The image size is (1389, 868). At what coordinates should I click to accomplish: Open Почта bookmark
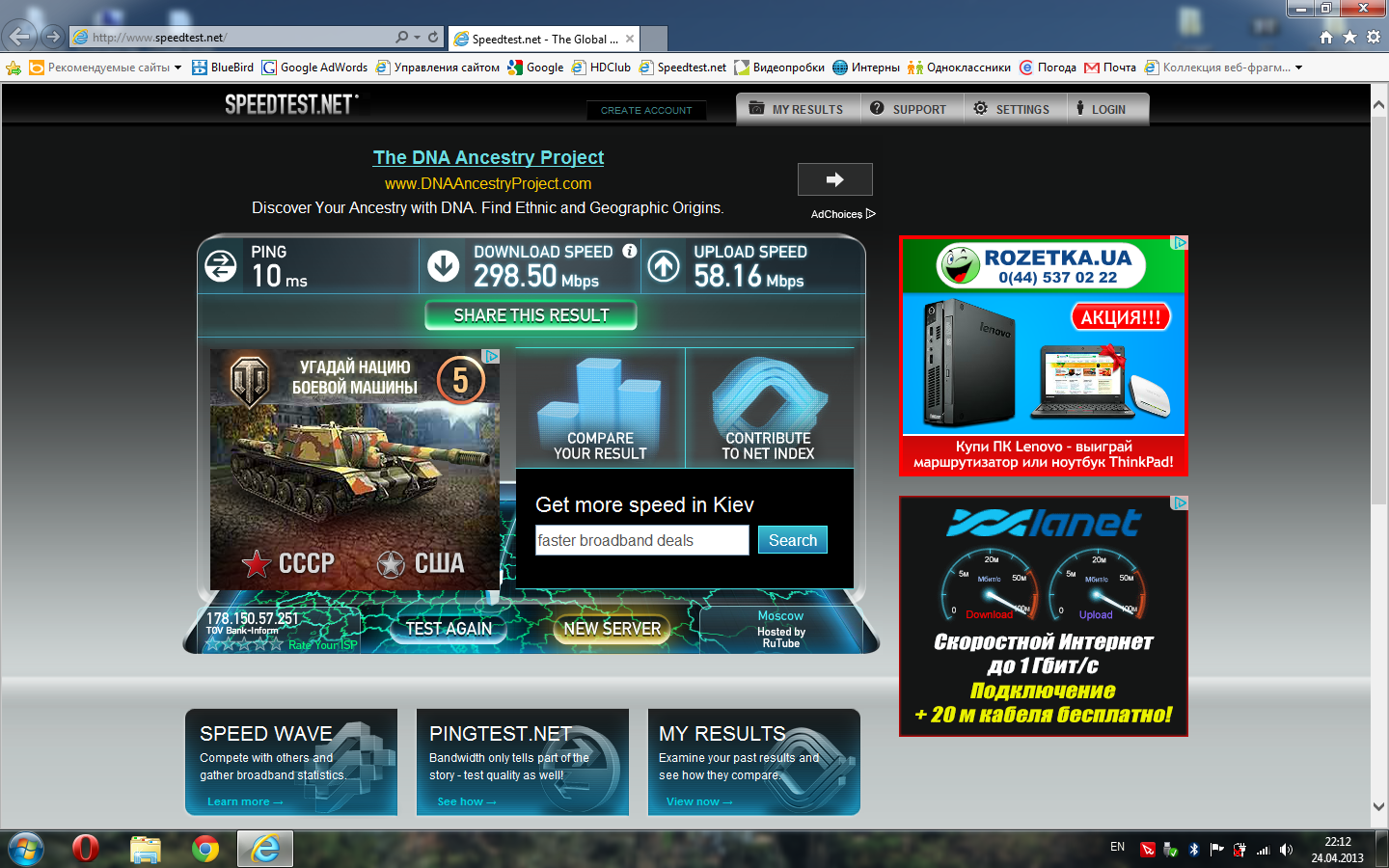pyautogui.click(x=1110, y=68)
